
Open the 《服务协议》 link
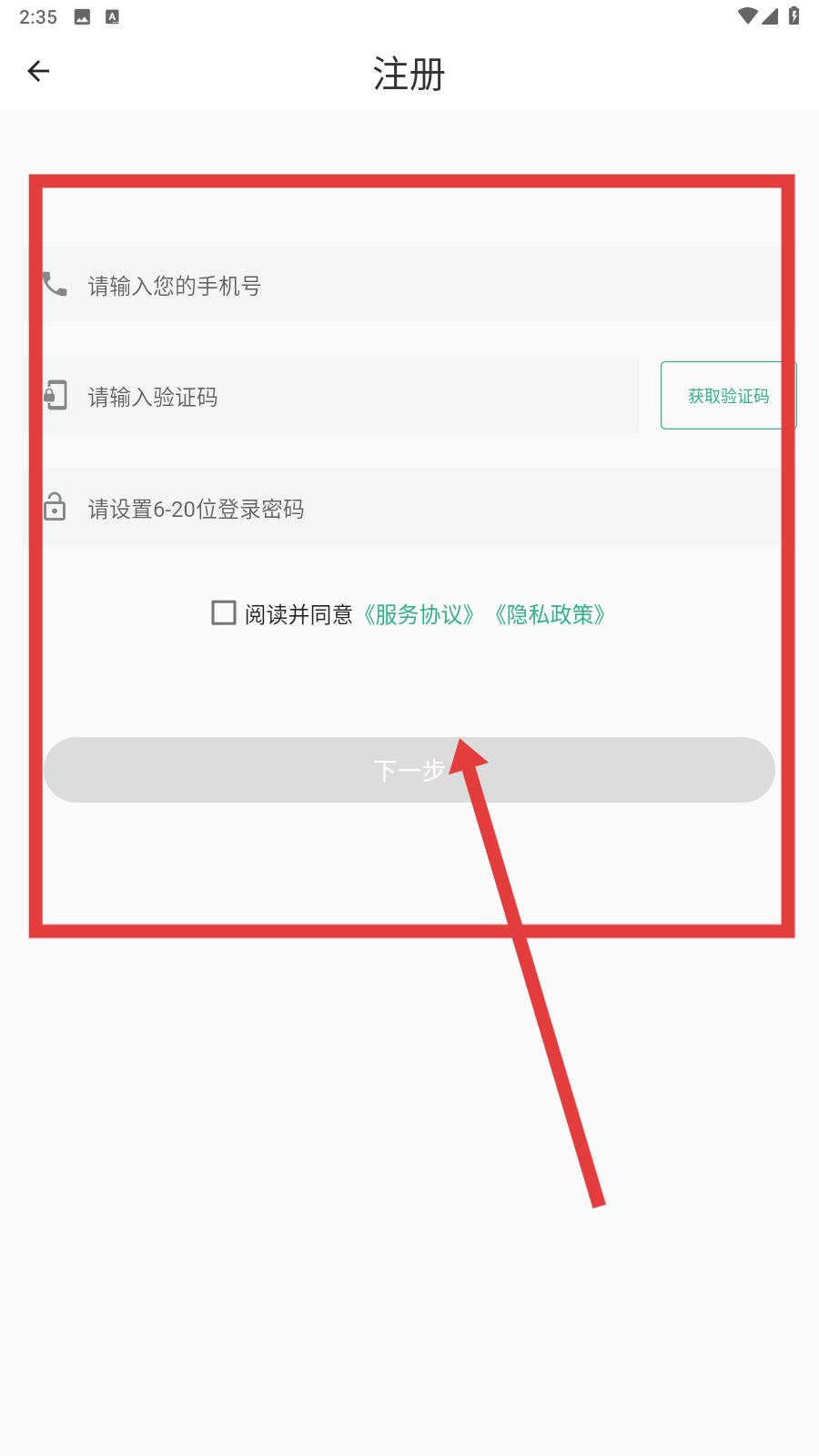click(419, 614)
